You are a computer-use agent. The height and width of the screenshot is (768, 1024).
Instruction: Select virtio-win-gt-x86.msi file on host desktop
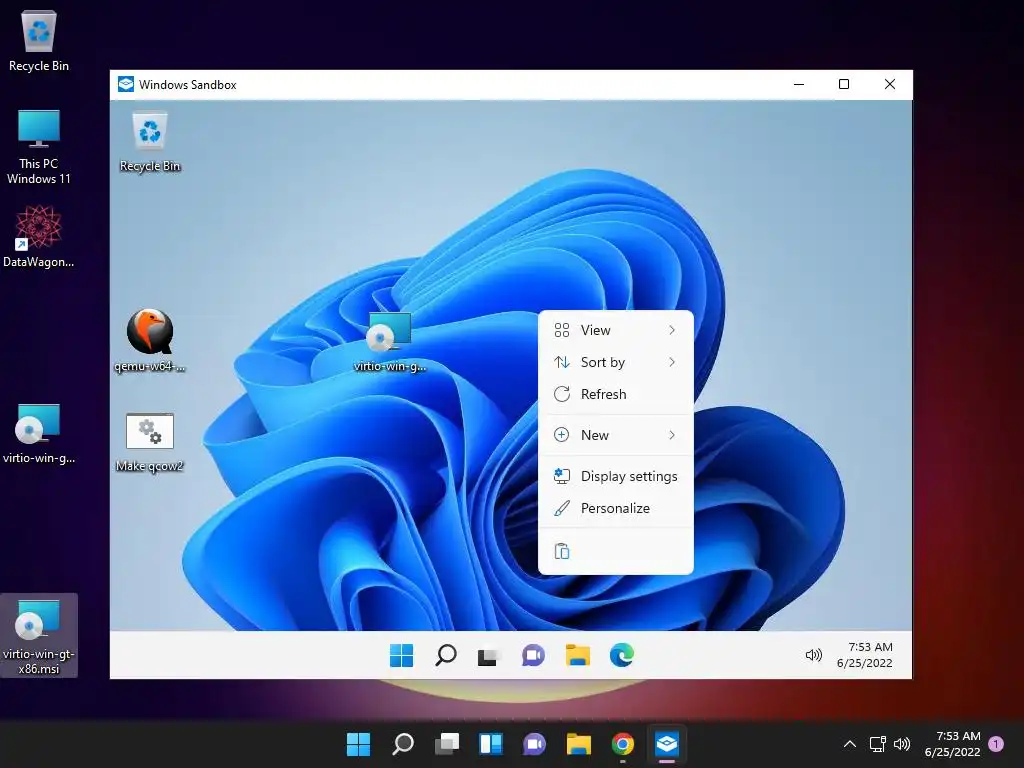tap(39, 635)
